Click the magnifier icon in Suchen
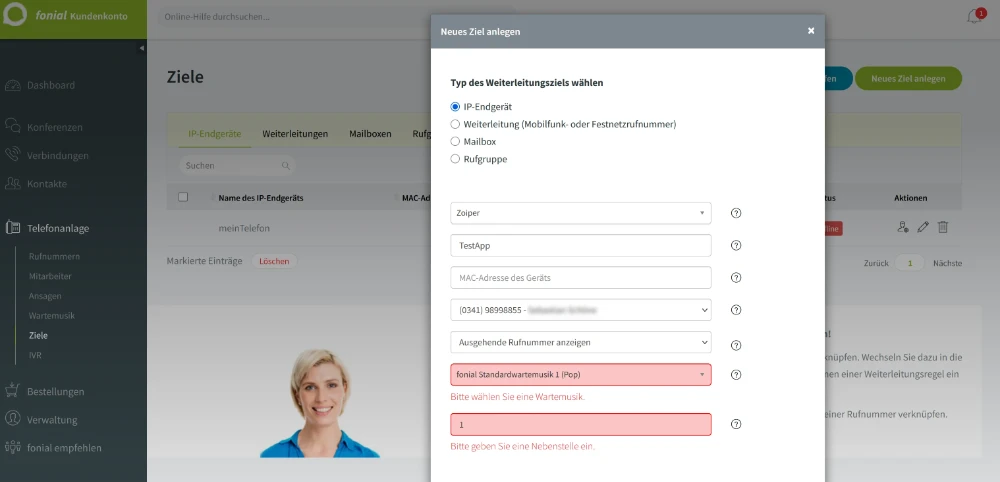The image size is (1000, 482). (286, 166)
